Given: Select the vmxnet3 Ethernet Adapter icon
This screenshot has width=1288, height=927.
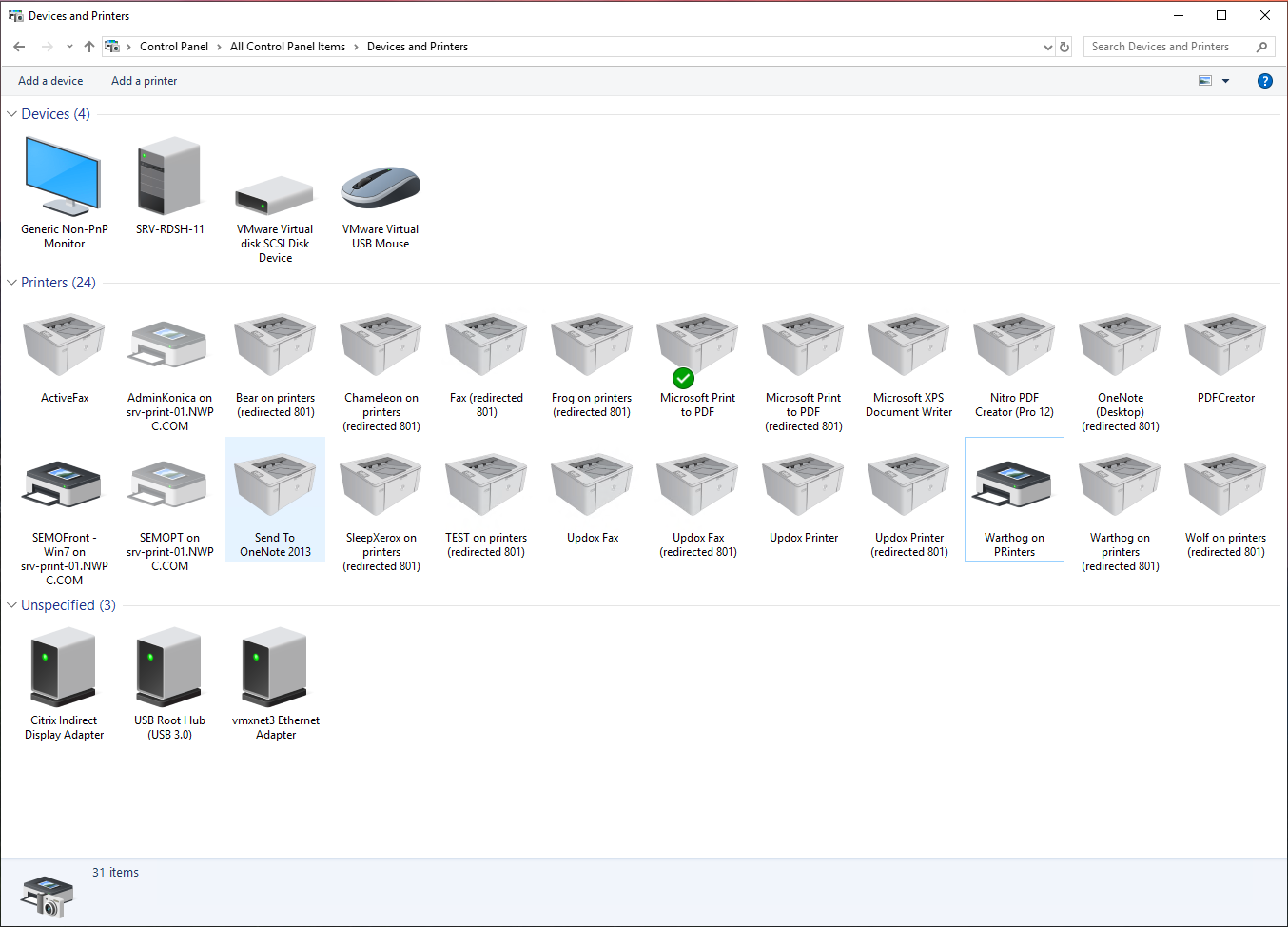Looking at the screenshot, I should click(x=275, y=666).
